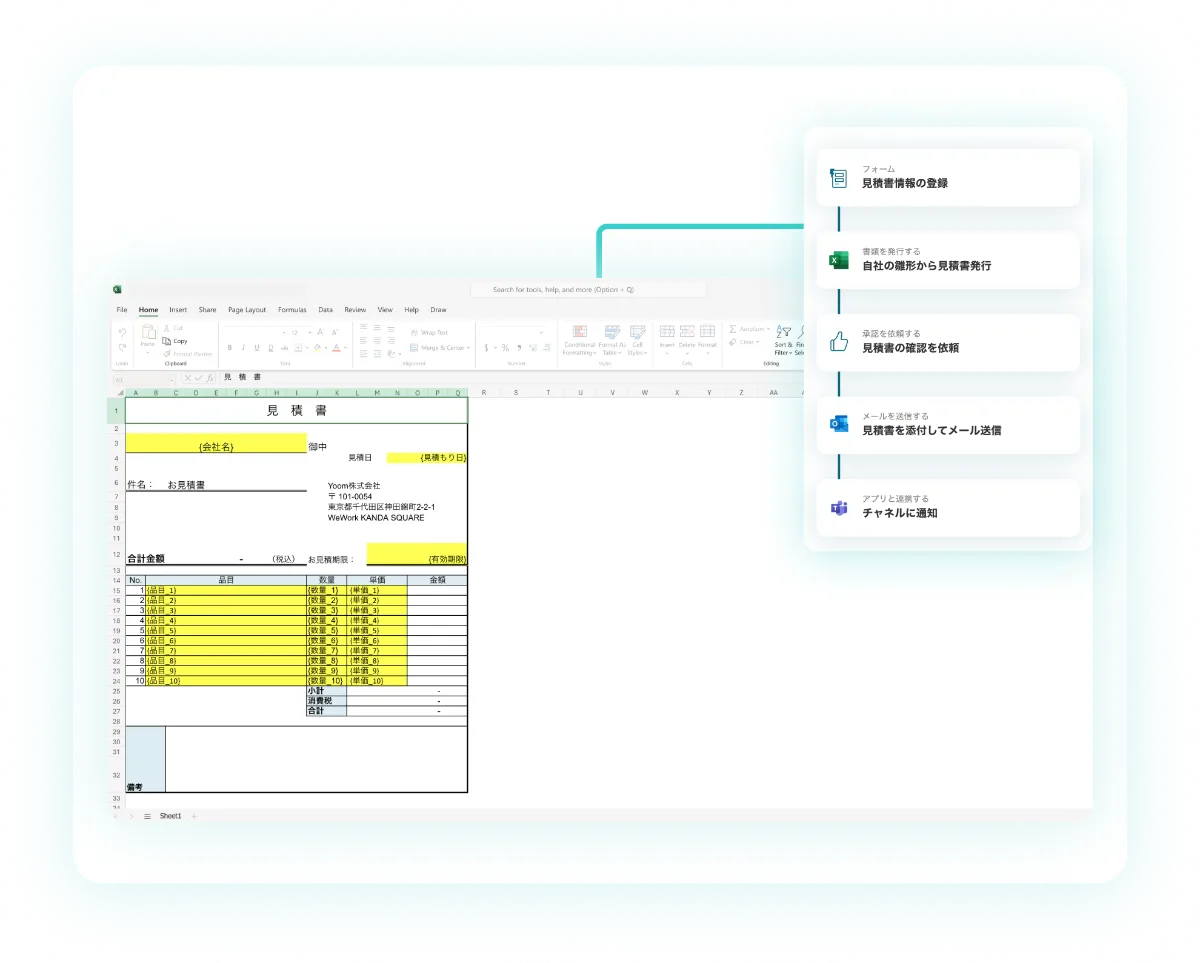This screenshot has width=1200, height=963.
Task: Click the 消費税 label cell
Action: (x=326, y=700)
